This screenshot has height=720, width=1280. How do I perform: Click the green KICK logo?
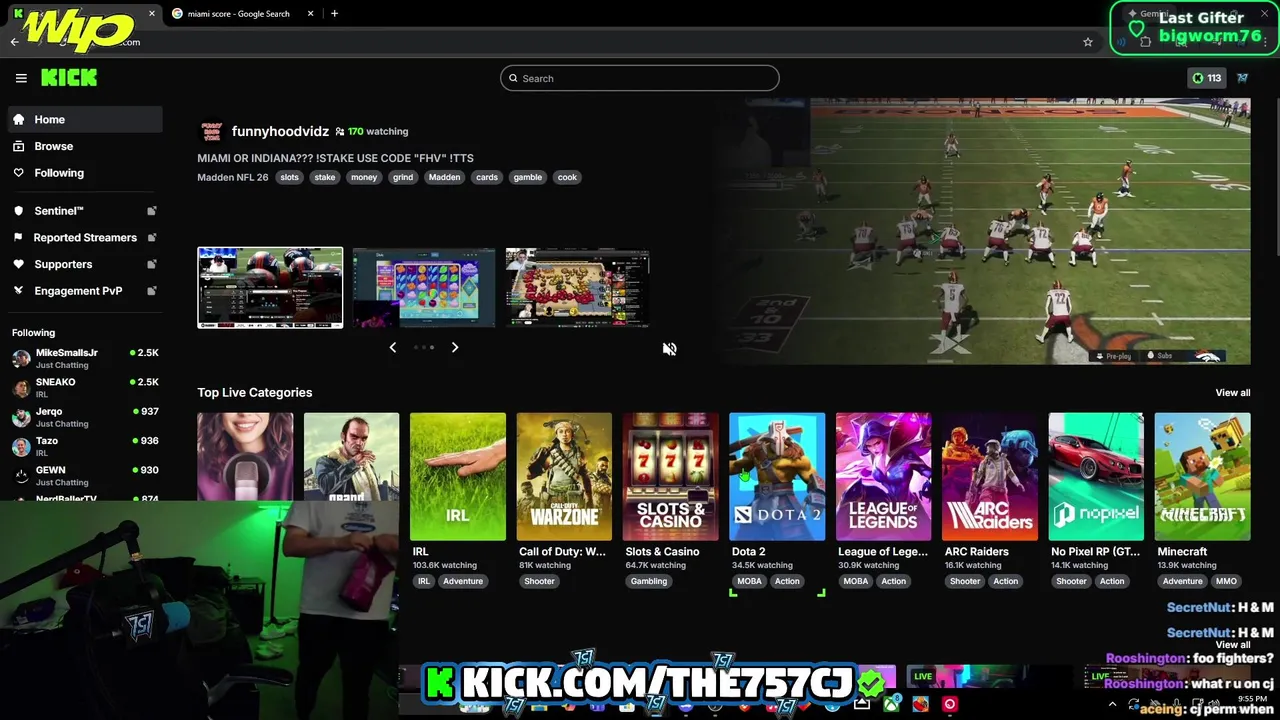point(69,78)
